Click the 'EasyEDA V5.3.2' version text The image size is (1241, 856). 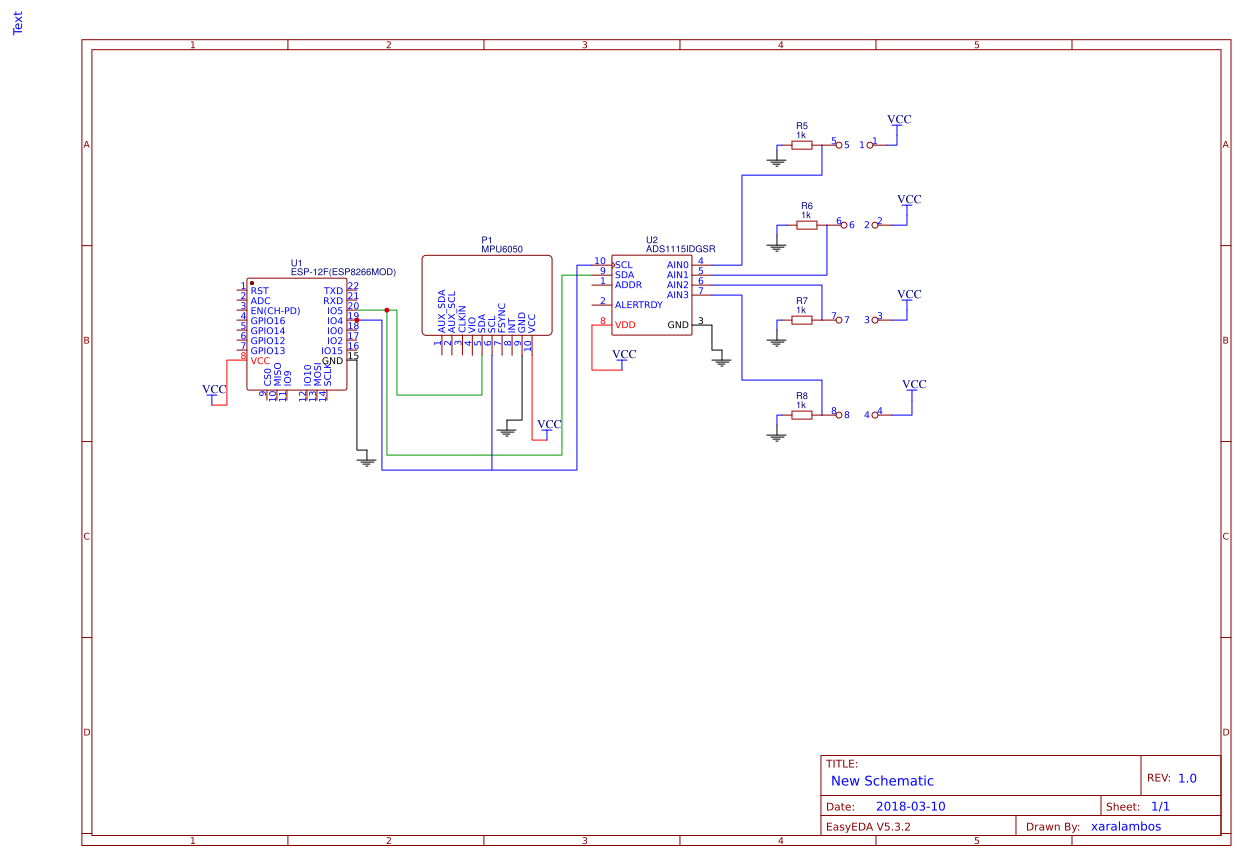tap(868, 827)
